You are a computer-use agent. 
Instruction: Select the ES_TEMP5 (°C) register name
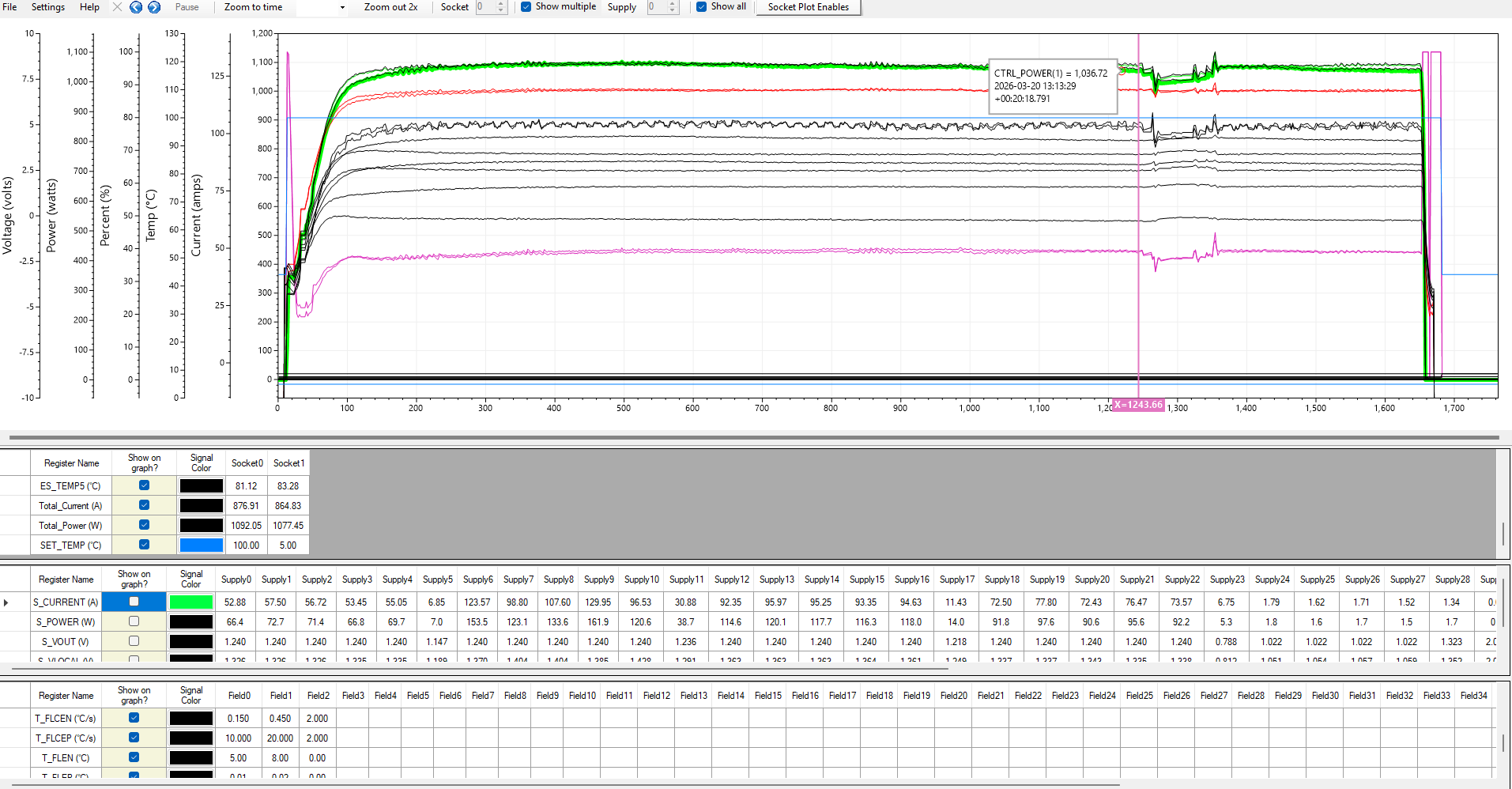click(70, 486)
